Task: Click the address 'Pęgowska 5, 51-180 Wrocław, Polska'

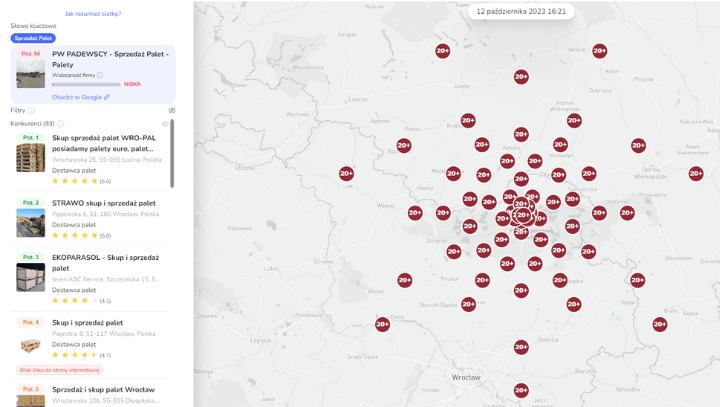Action: click(105, 214)
